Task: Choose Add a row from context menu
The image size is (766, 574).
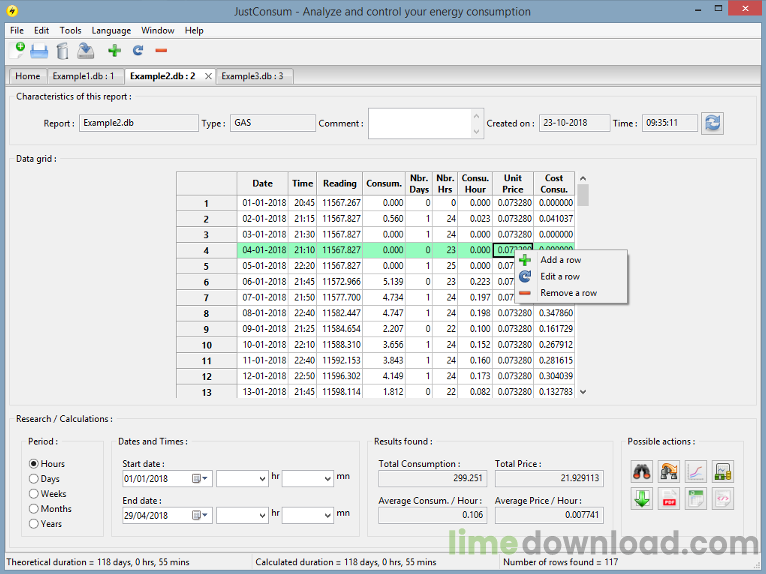Action: tap(560, 260)
